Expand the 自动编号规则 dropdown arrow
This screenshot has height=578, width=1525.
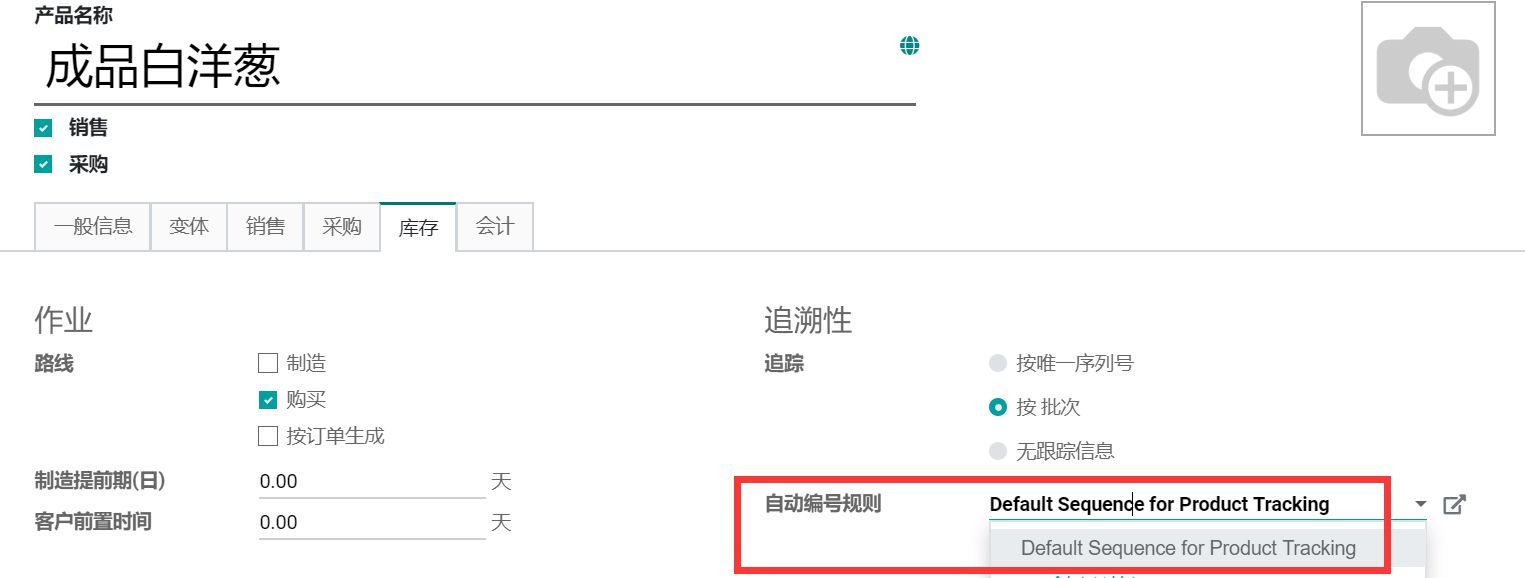(1421, 505)
